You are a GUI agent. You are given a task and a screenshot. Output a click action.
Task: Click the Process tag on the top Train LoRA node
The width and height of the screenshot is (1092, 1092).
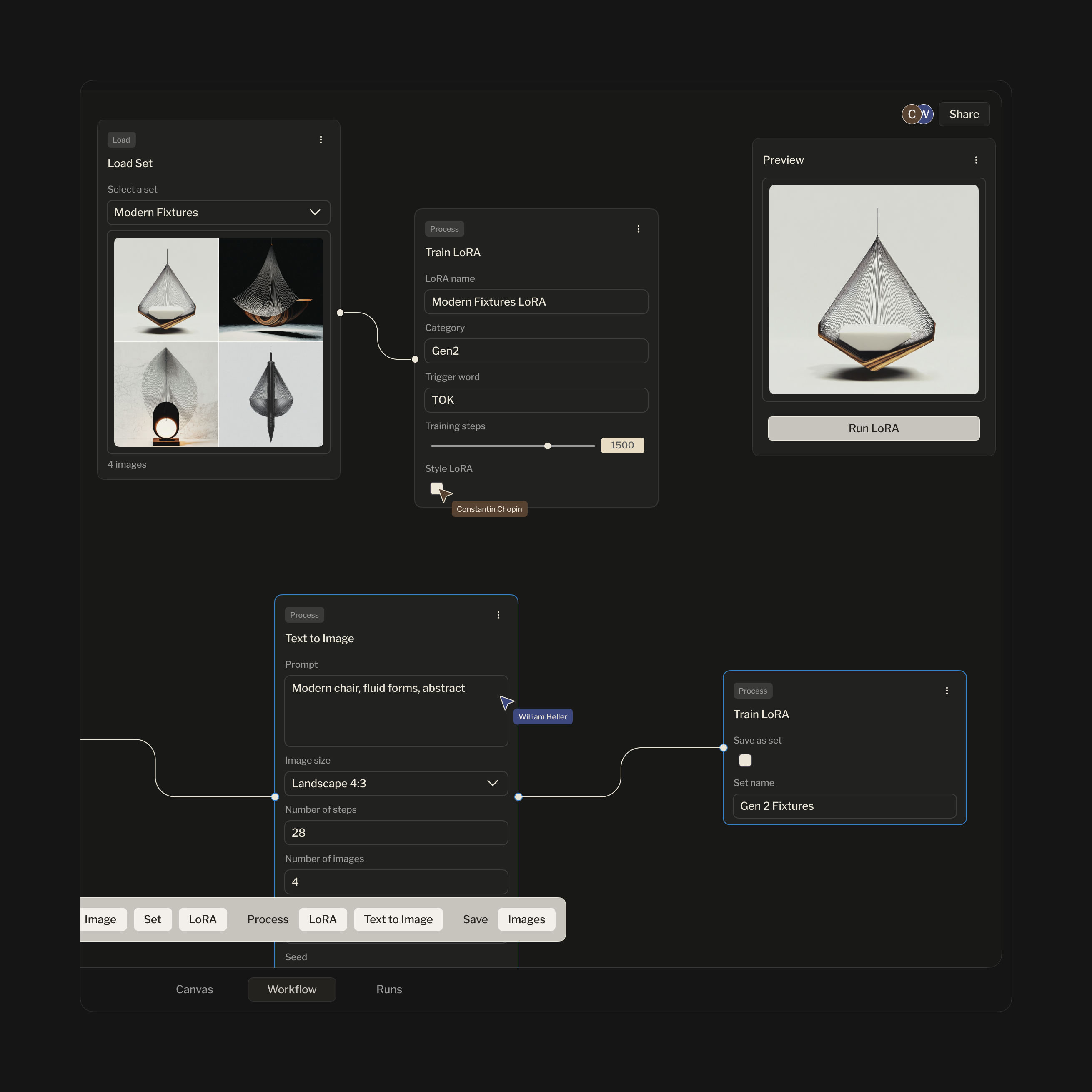coord(444,229)
